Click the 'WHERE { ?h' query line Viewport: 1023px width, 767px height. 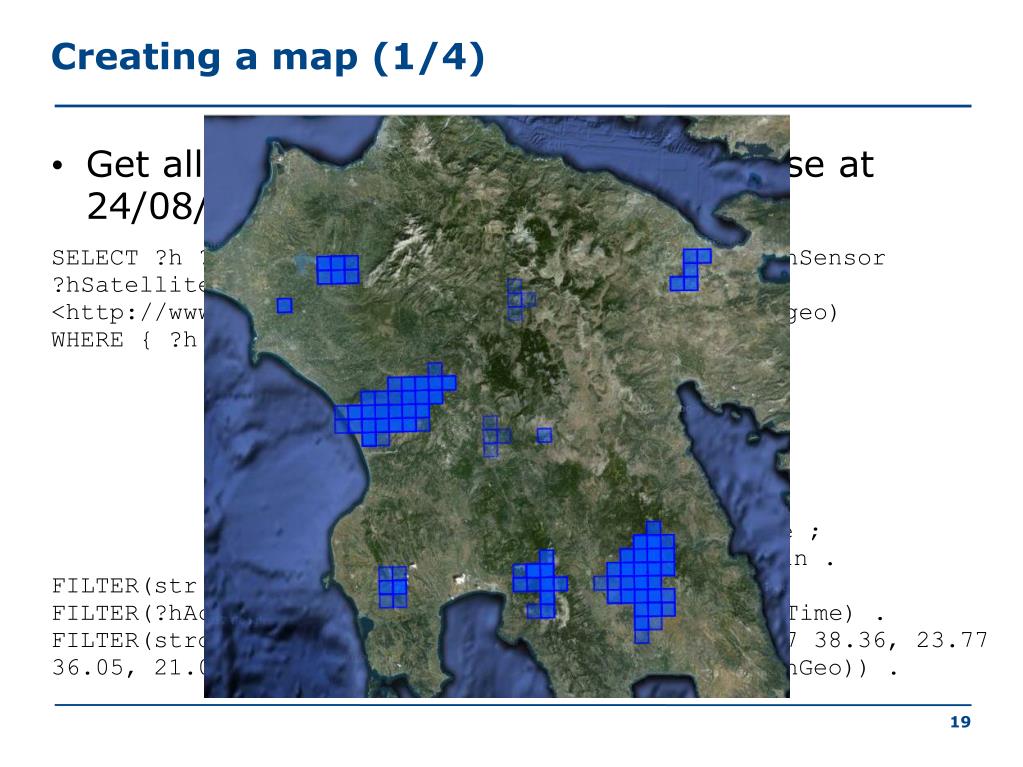click(x=124, y=340)
